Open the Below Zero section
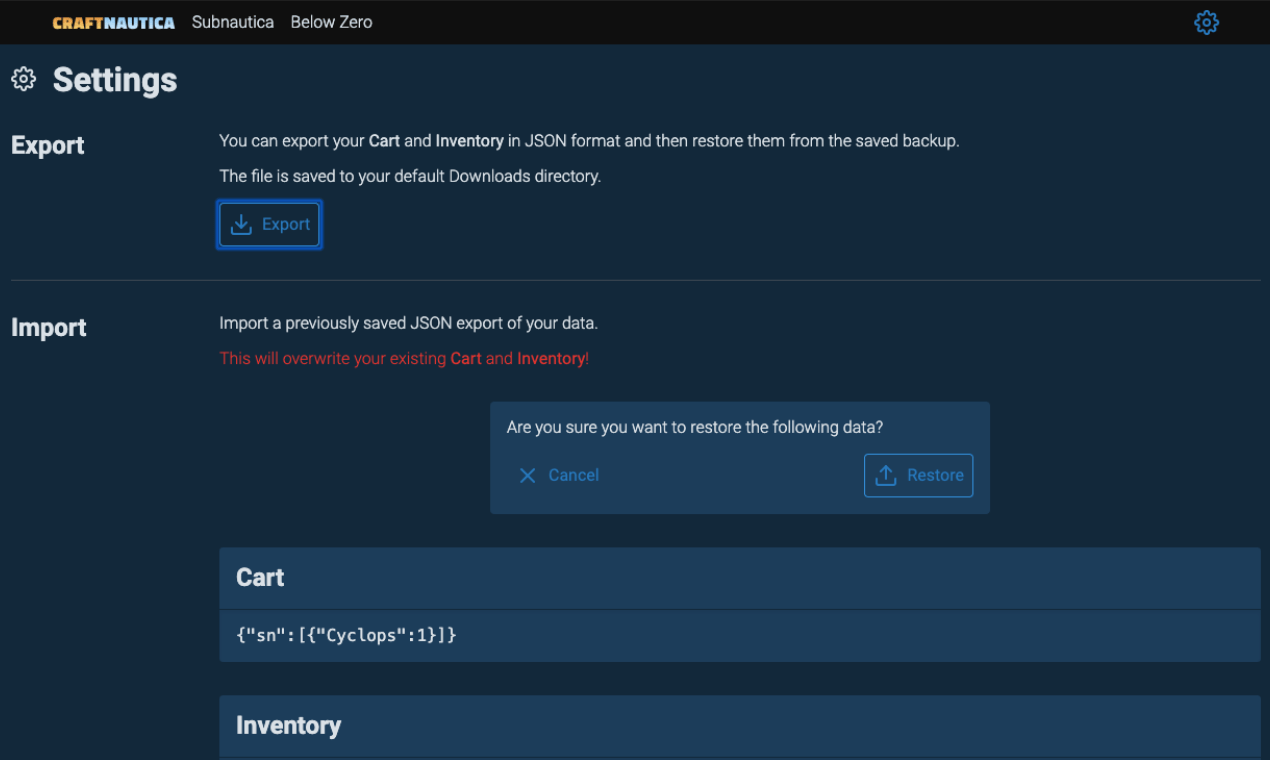The image size is (1270, 760). coord(331,22)
